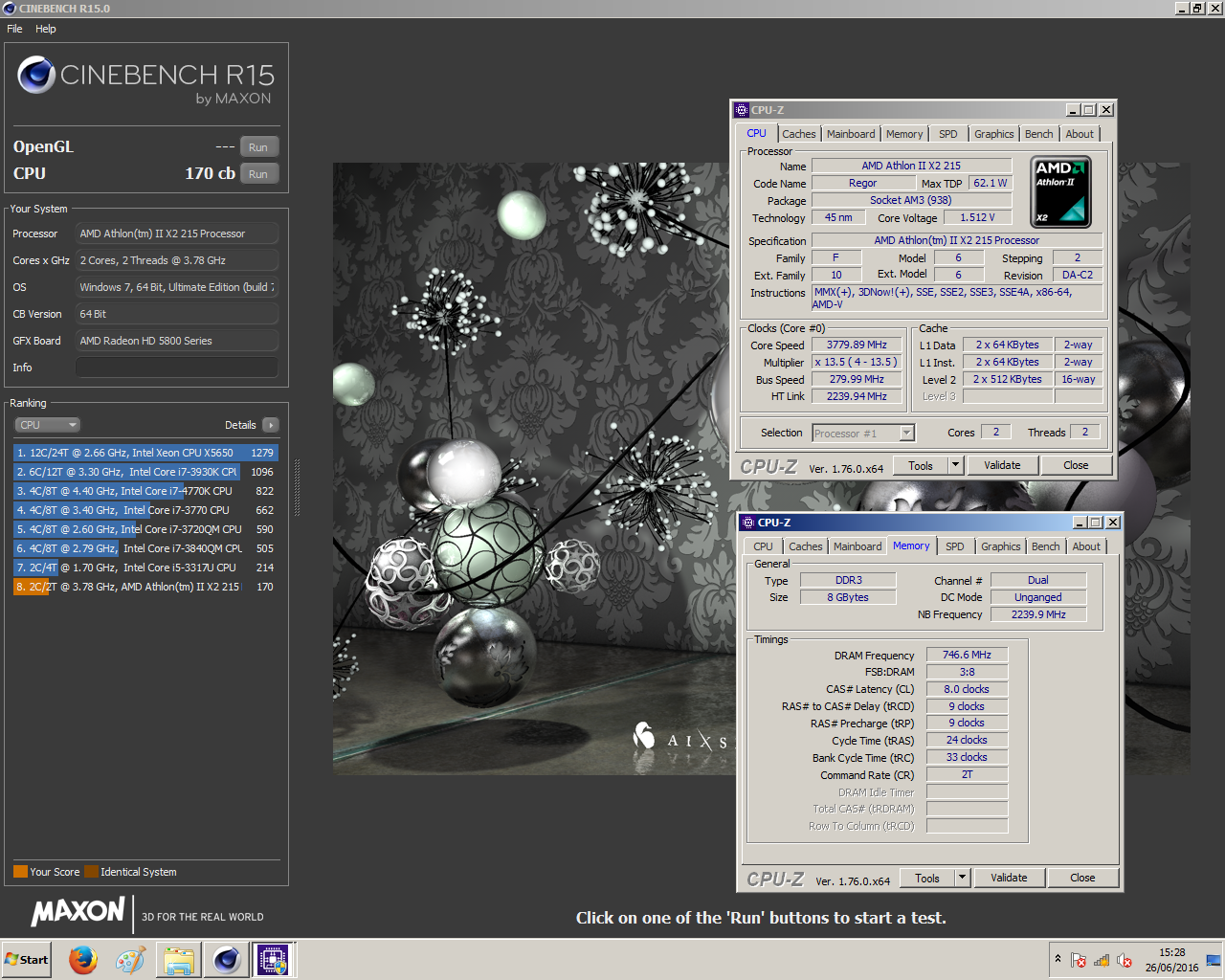The image size is (1225, 980).
Task: Switch to CPU-Z taskbar icon
Action: point(274,959)
